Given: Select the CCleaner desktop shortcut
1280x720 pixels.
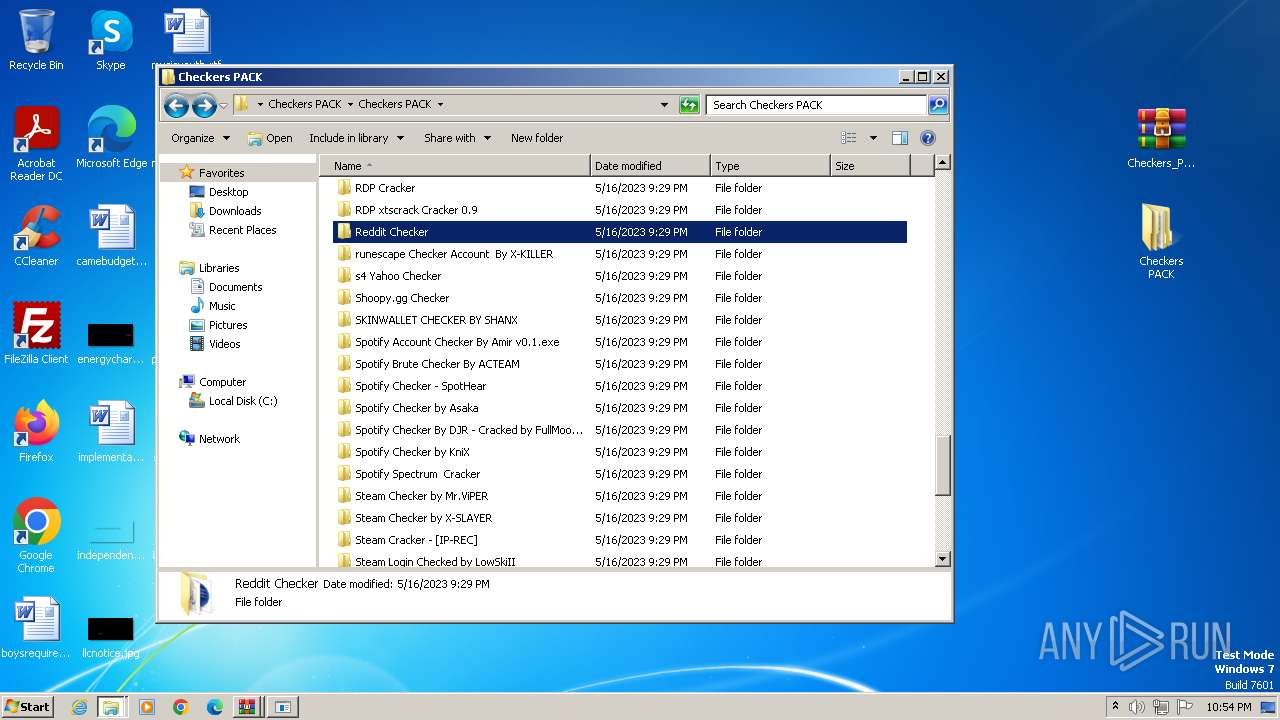Looking at the screenshot, I should click(36, 236).
